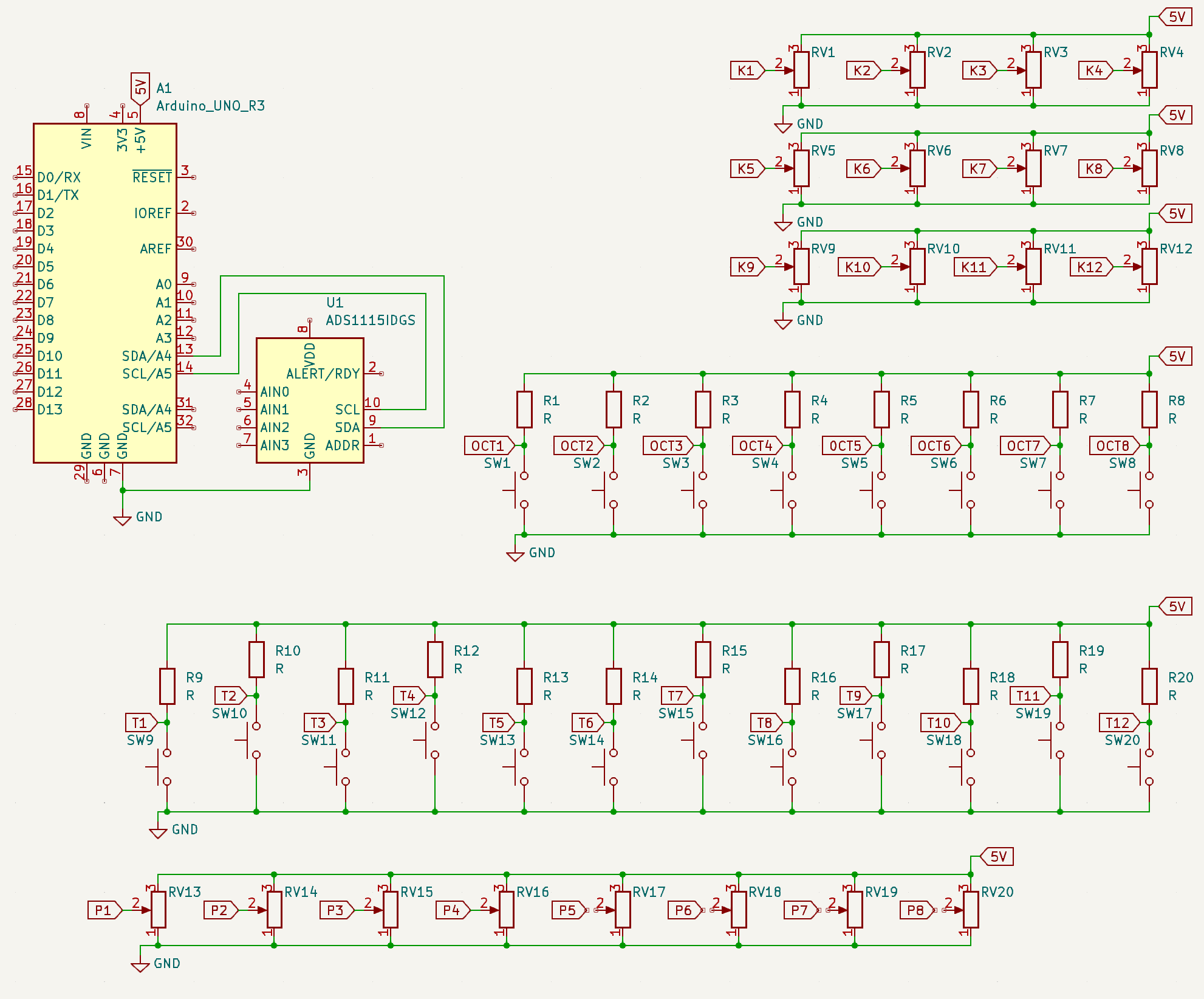The width and height of the screenshot is (1204, 999).
Task: Select potentiometer symbol RV17
Action: (x=623, y=910)
